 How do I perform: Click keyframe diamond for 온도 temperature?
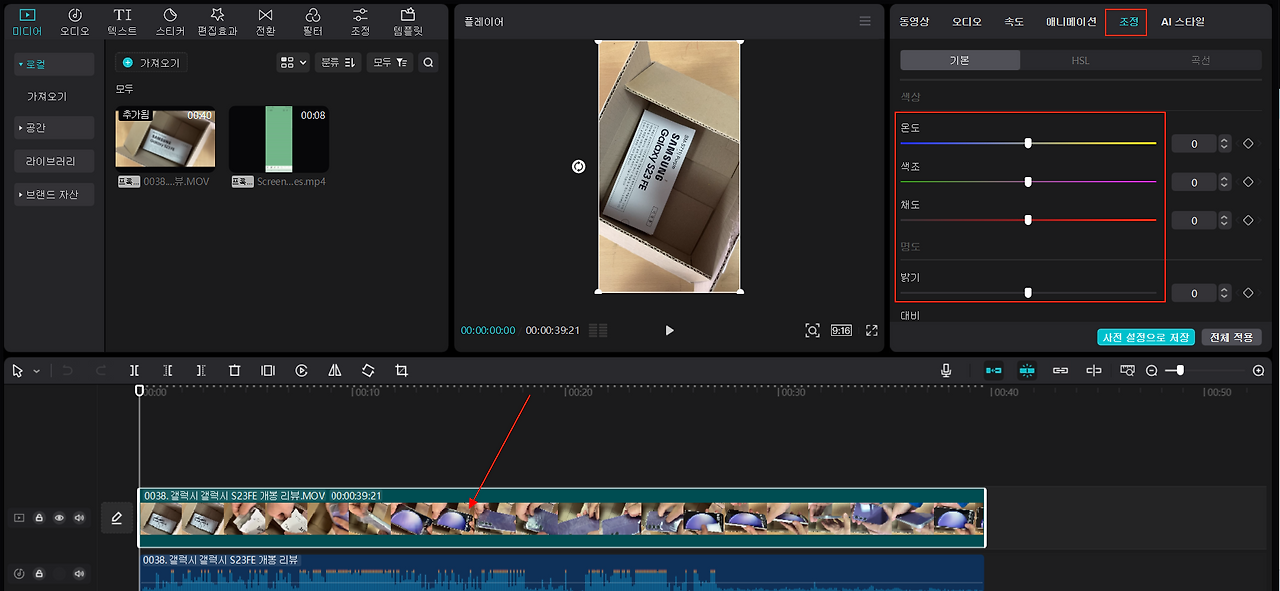click(1248, 143)
